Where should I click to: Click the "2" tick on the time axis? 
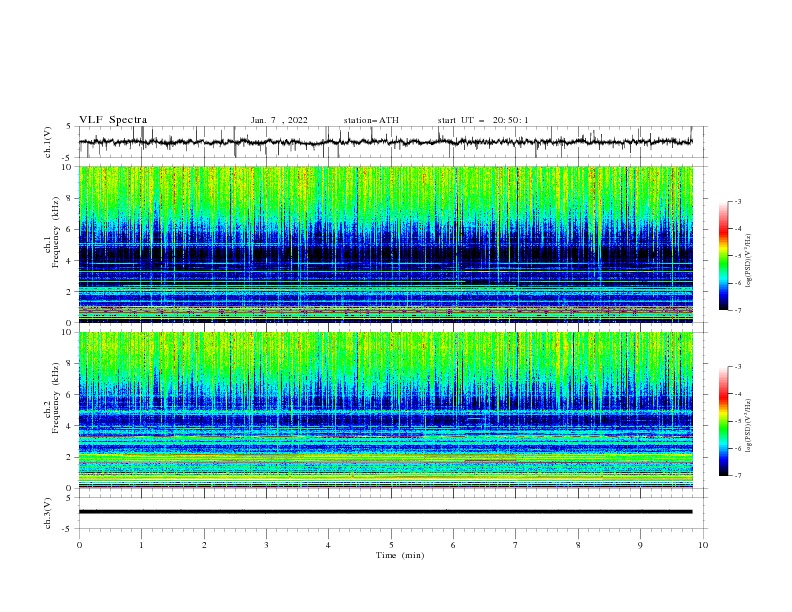[204, 545]
